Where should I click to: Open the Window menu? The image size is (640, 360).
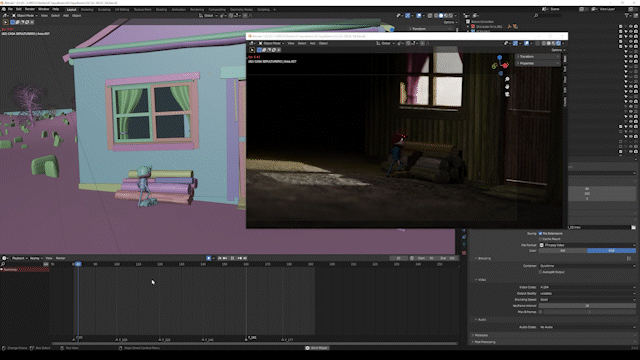44,9
